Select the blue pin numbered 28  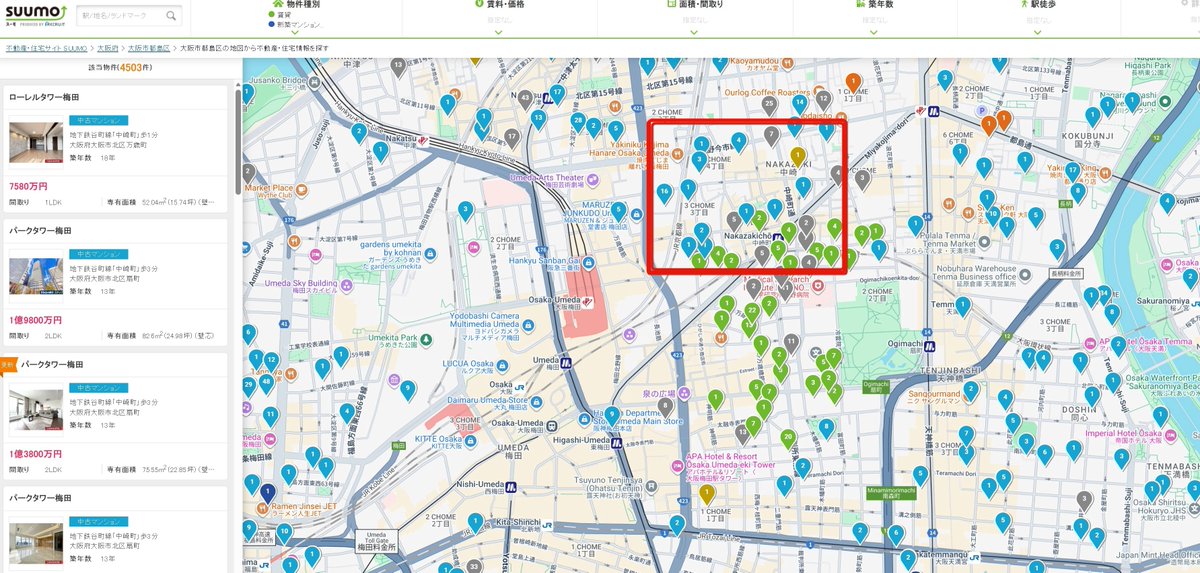click(577, 122)
